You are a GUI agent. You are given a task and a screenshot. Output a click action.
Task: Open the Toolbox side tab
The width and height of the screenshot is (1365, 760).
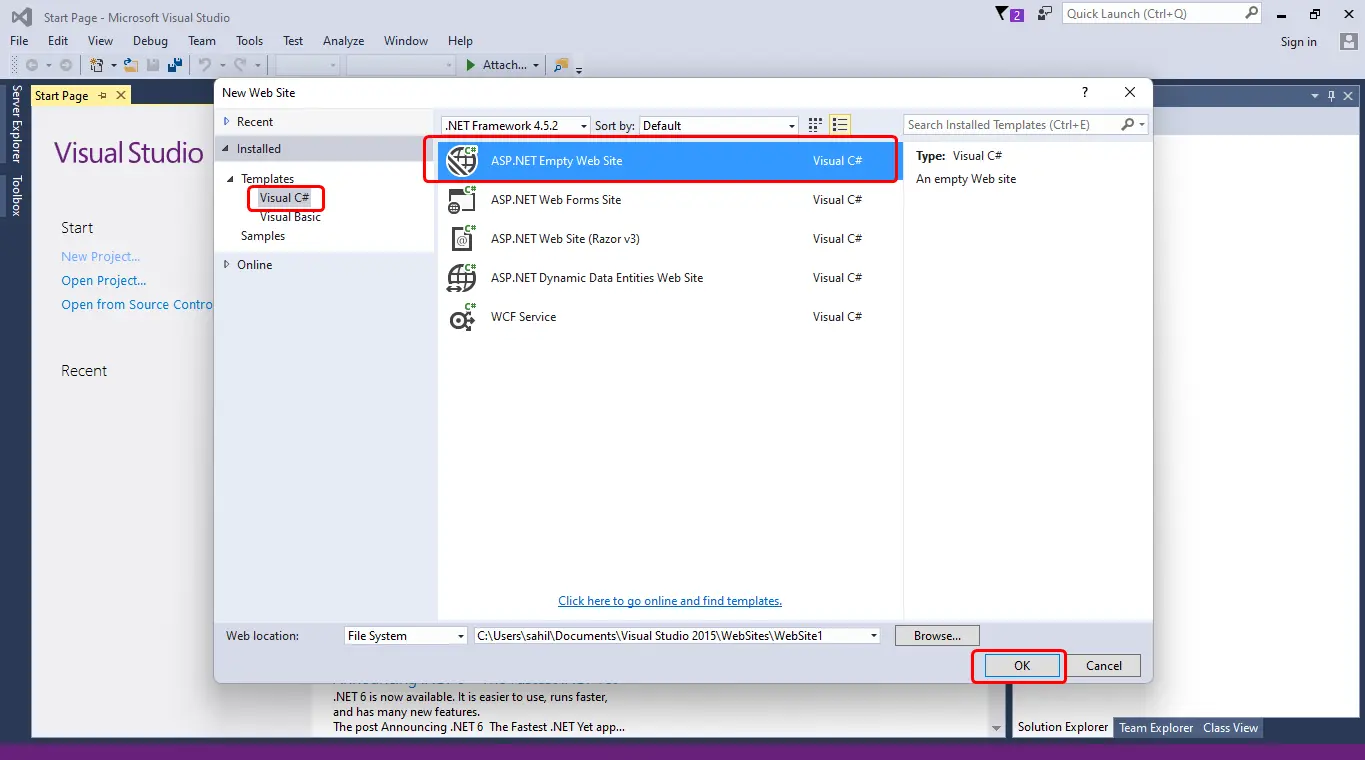point(16,196)
